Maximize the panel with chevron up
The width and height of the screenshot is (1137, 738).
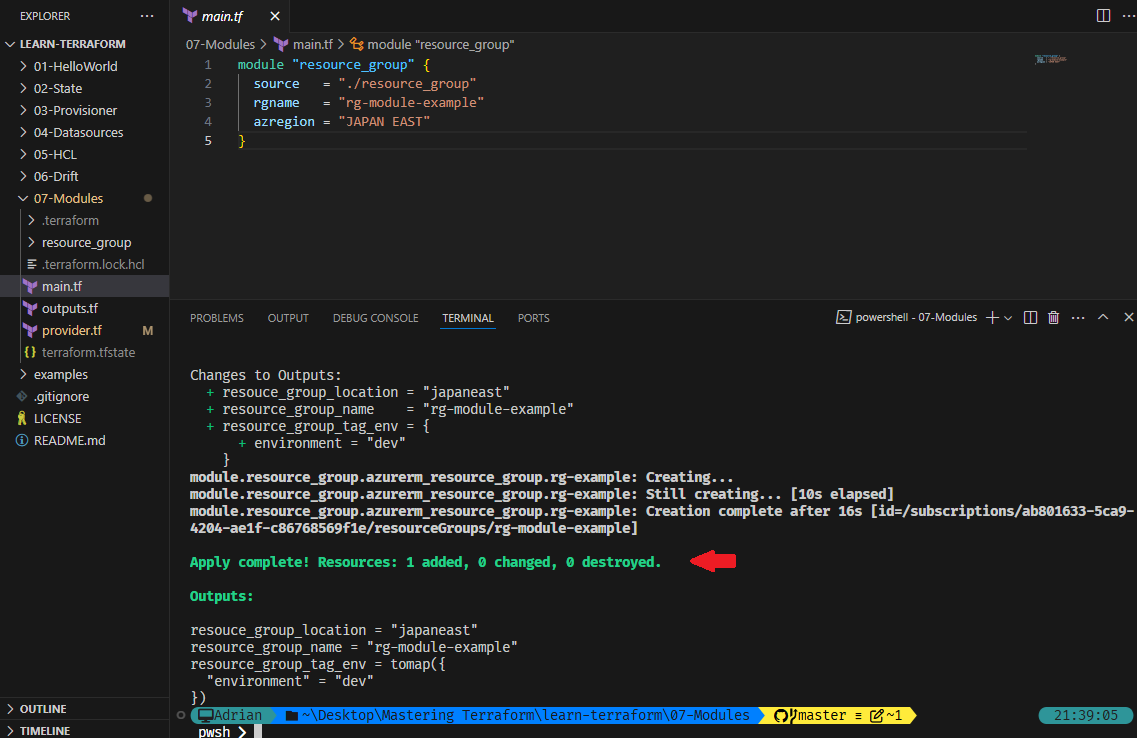1103,318
